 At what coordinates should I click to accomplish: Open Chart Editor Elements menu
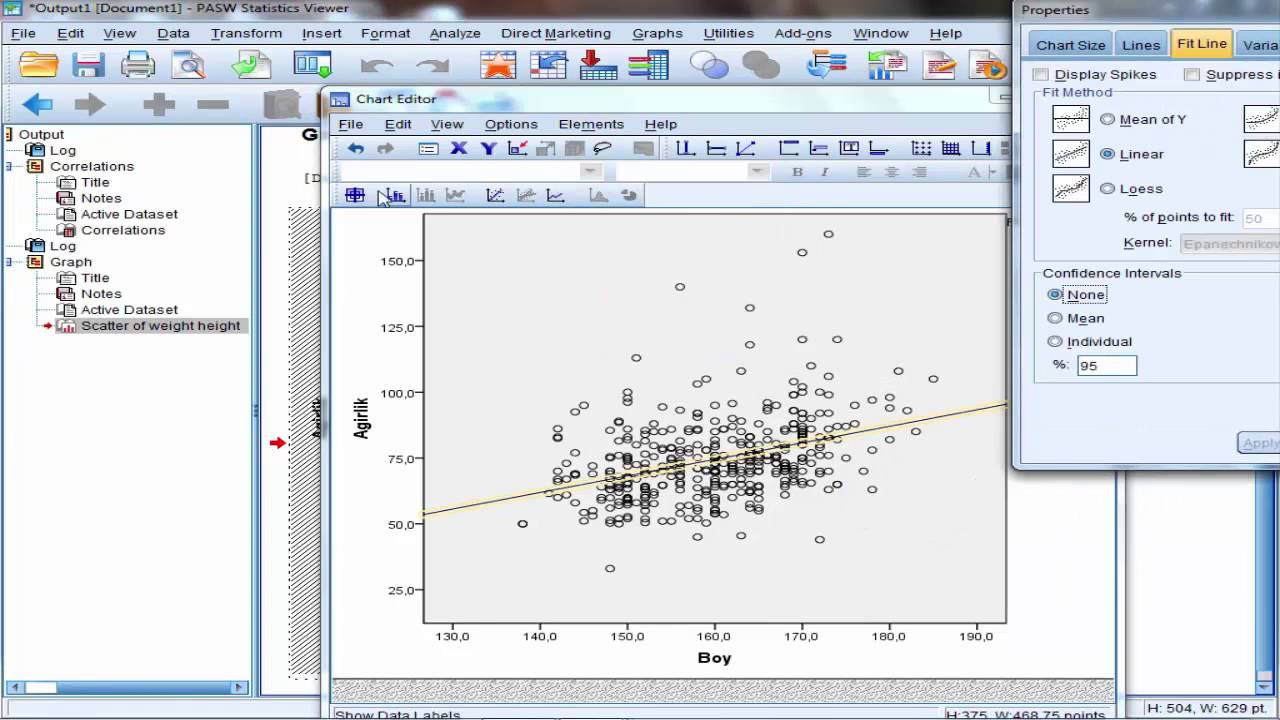click(x=591, y=124)
